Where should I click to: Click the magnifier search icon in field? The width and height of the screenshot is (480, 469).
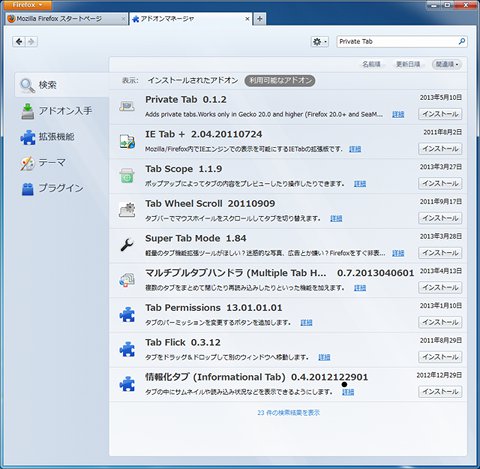pyautogui.click(x=462, y=42)
